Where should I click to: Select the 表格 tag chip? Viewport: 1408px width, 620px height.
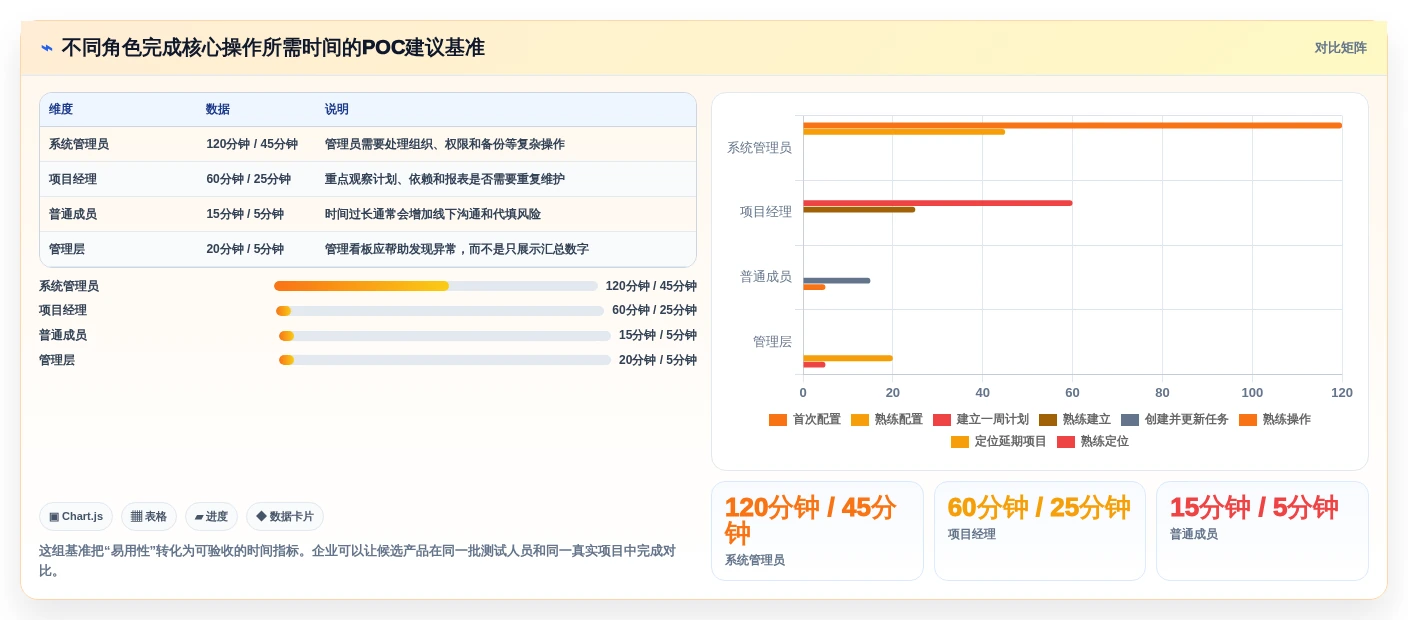[x=149, y=516]
